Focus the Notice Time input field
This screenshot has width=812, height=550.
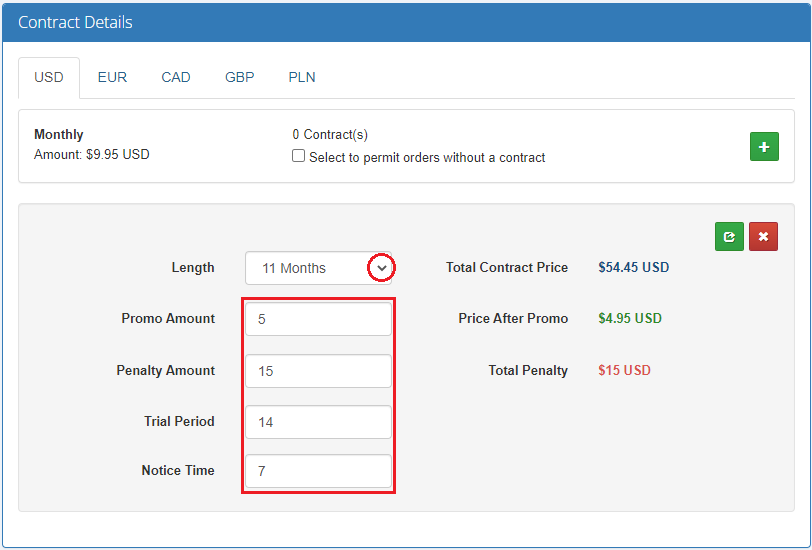[318, 471]
